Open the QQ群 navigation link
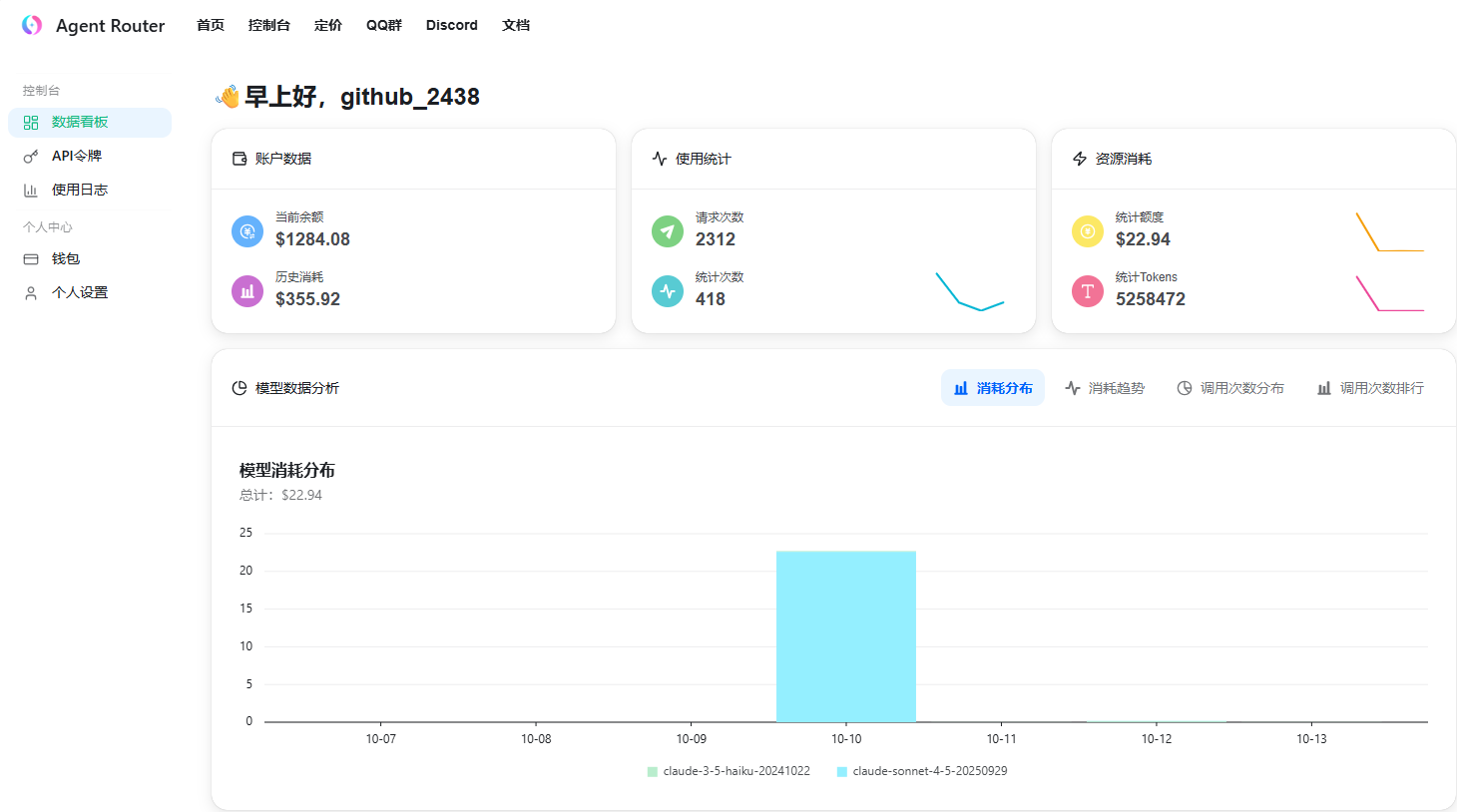 tap(384, 25)
